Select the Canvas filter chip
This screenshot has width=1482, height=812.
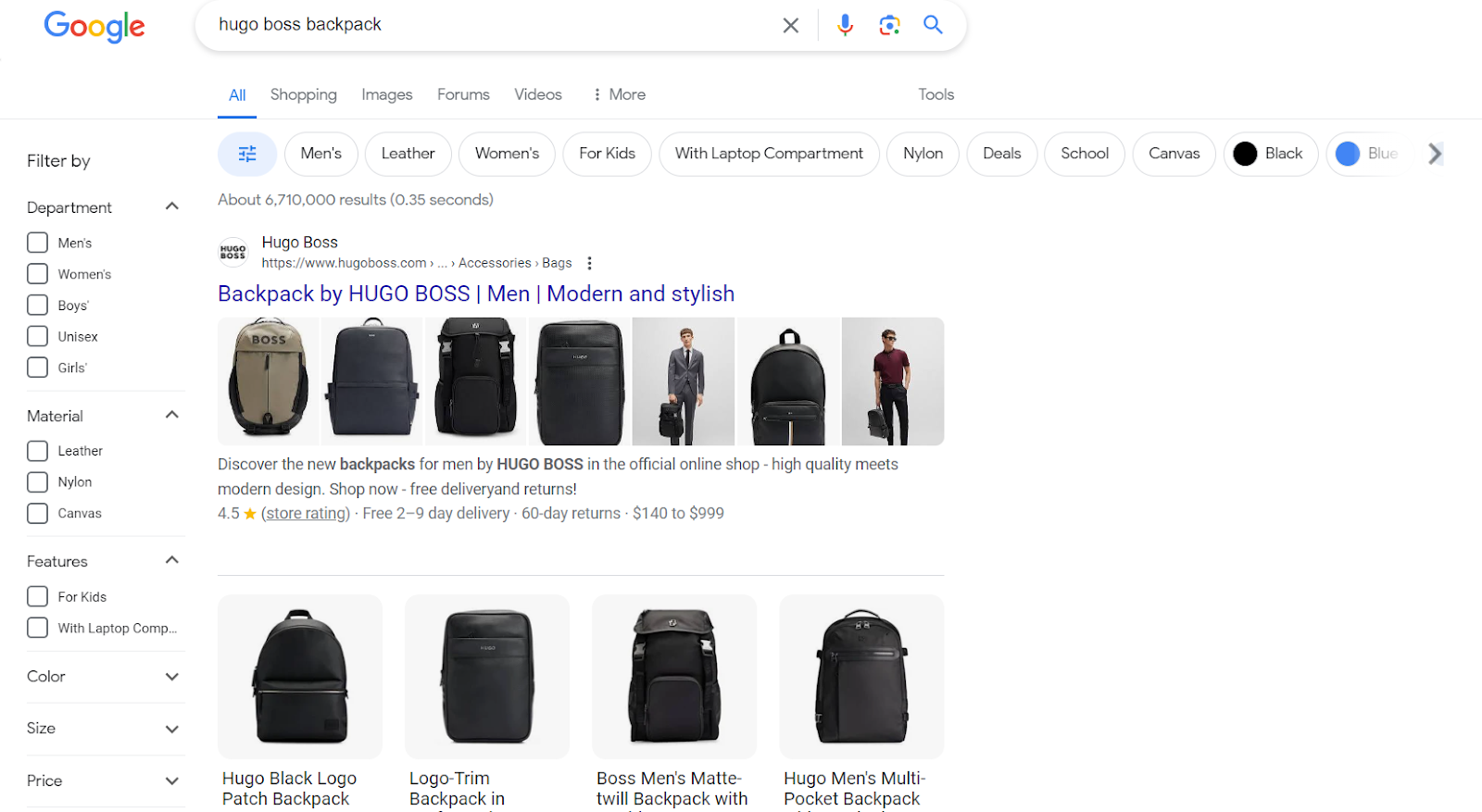click(1174, 154)
